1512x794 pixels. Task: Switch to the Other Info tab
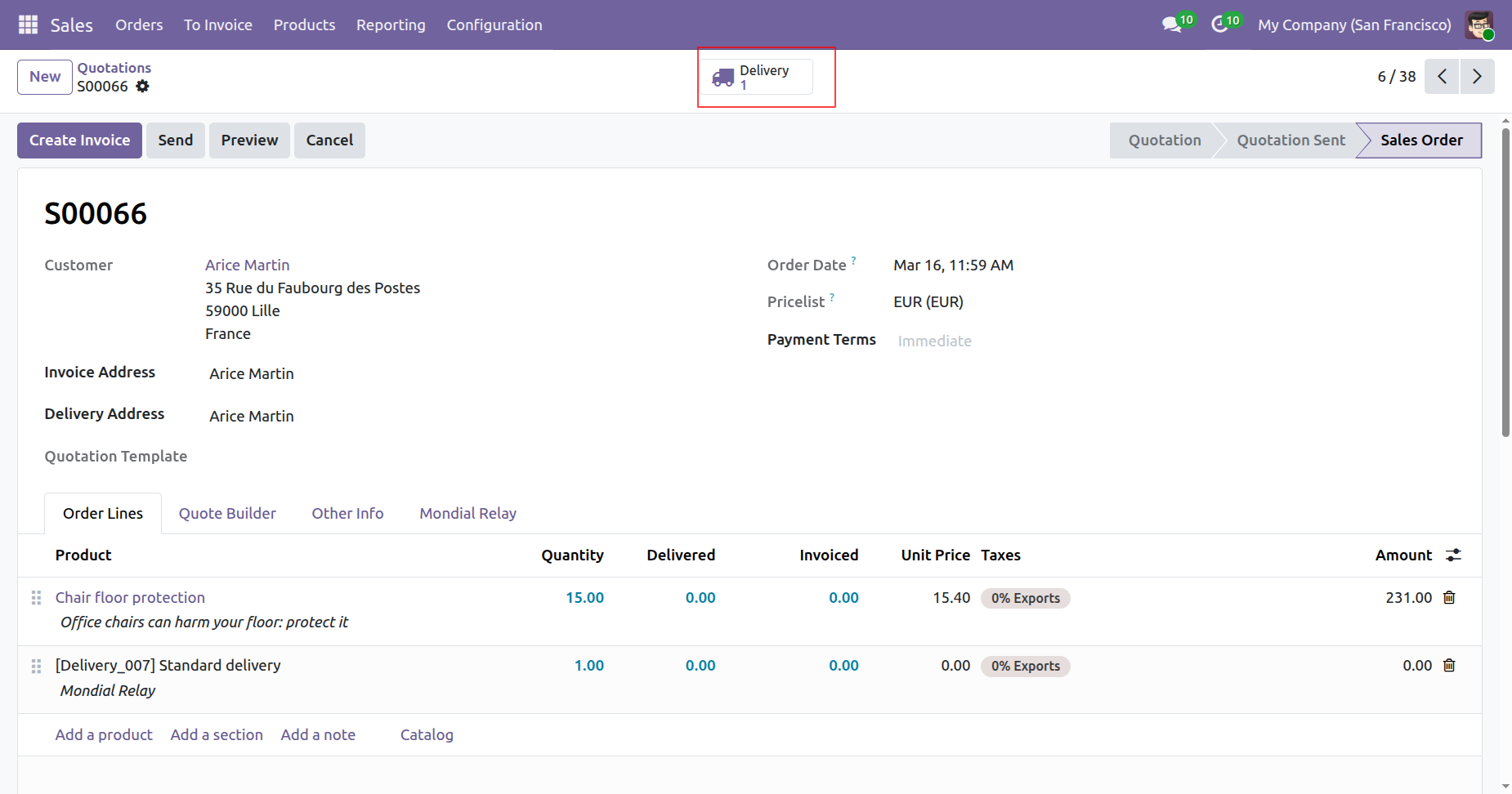[x=347, y=514]
